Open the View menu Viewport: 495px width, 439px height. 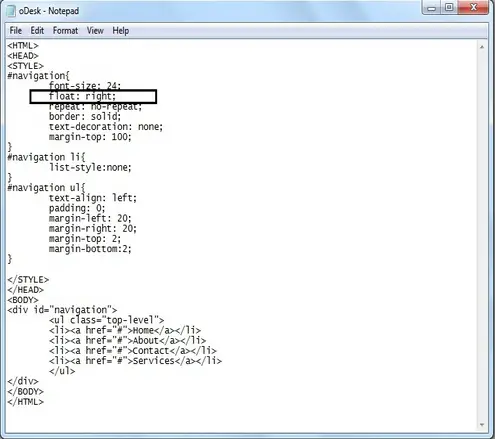coord(95,31)
